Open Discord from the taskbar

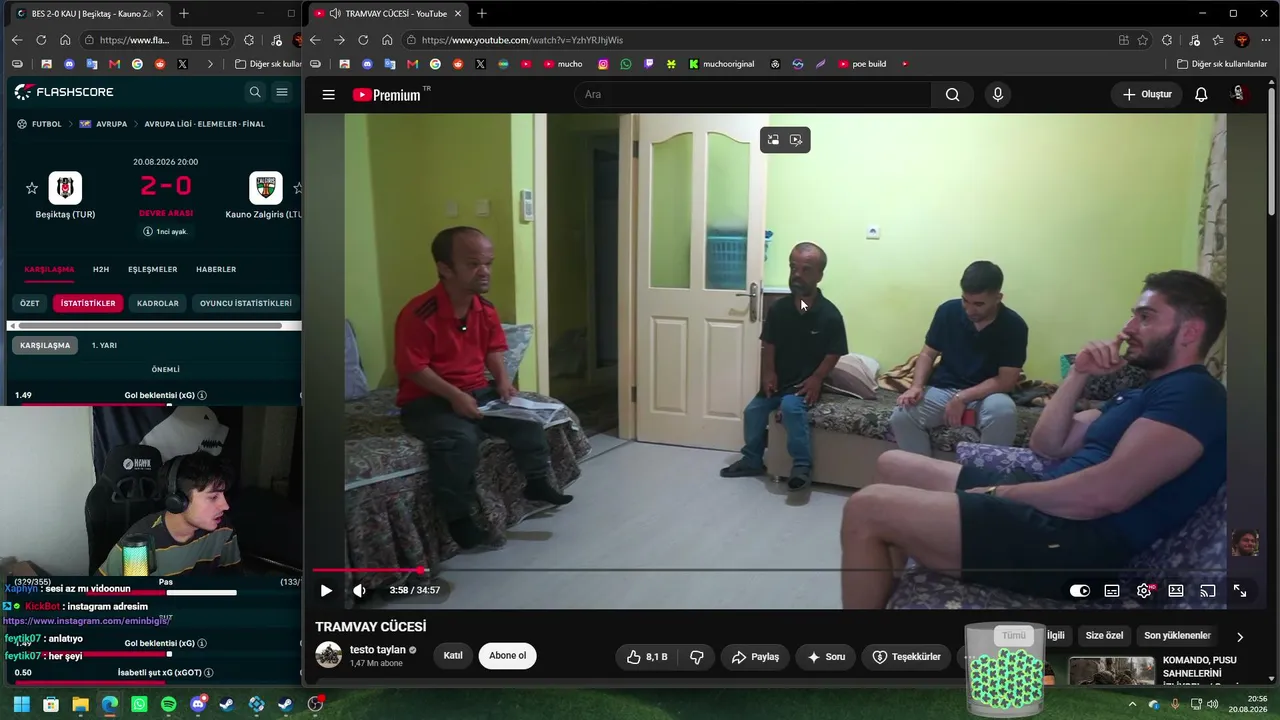pos(198,704)
